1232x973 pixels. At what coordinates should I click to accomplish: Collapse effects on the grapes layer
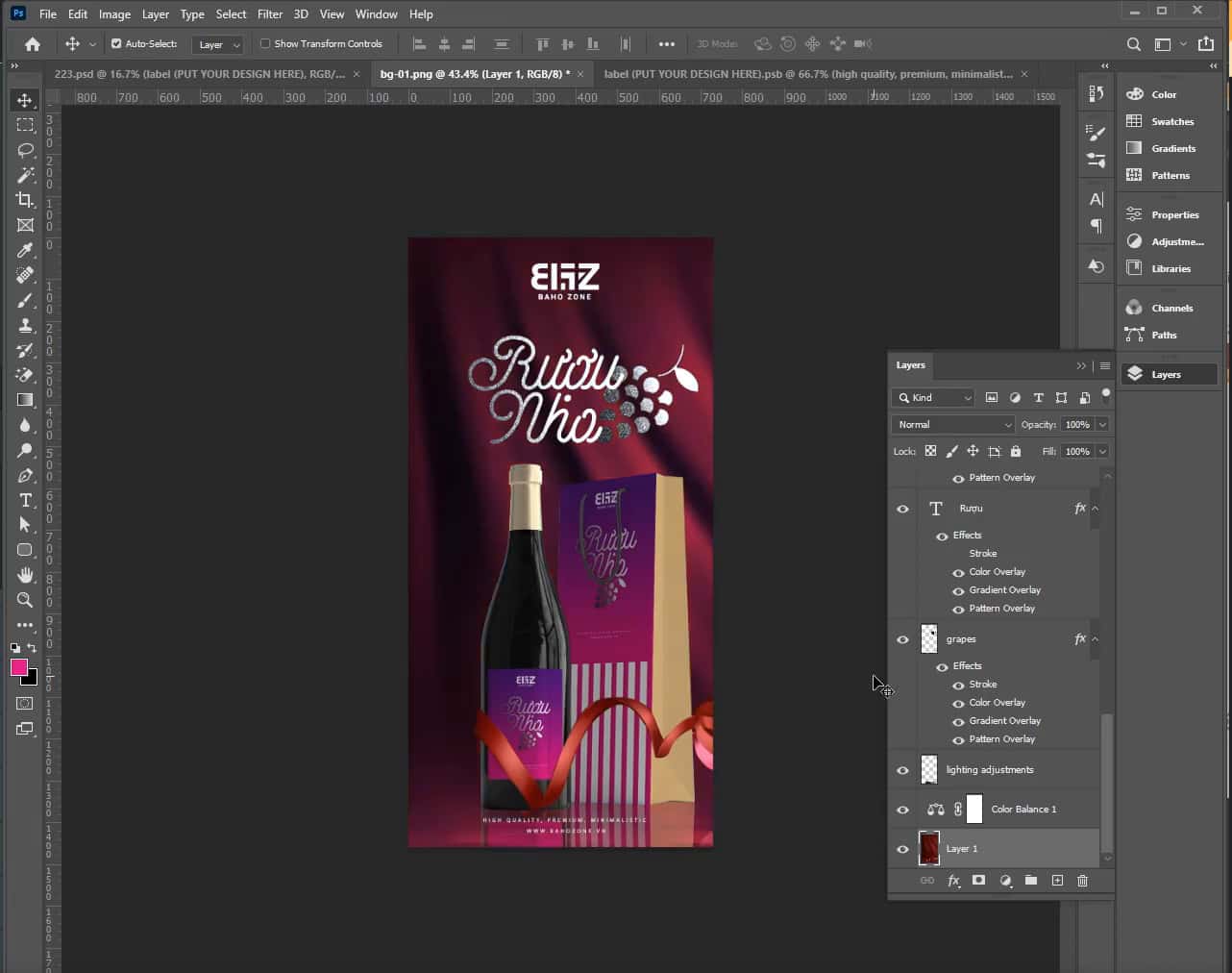1095,639
